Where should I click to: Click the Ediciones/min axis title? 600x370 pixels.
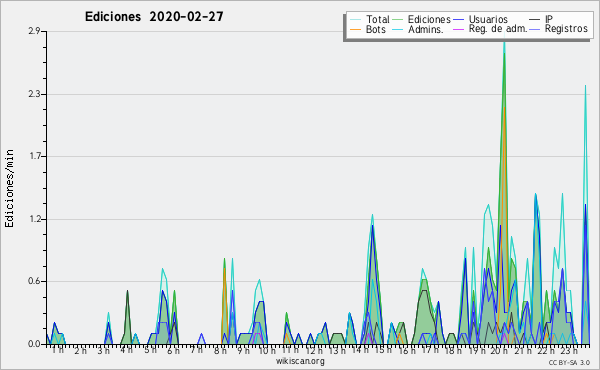click(x=9, y=188)
